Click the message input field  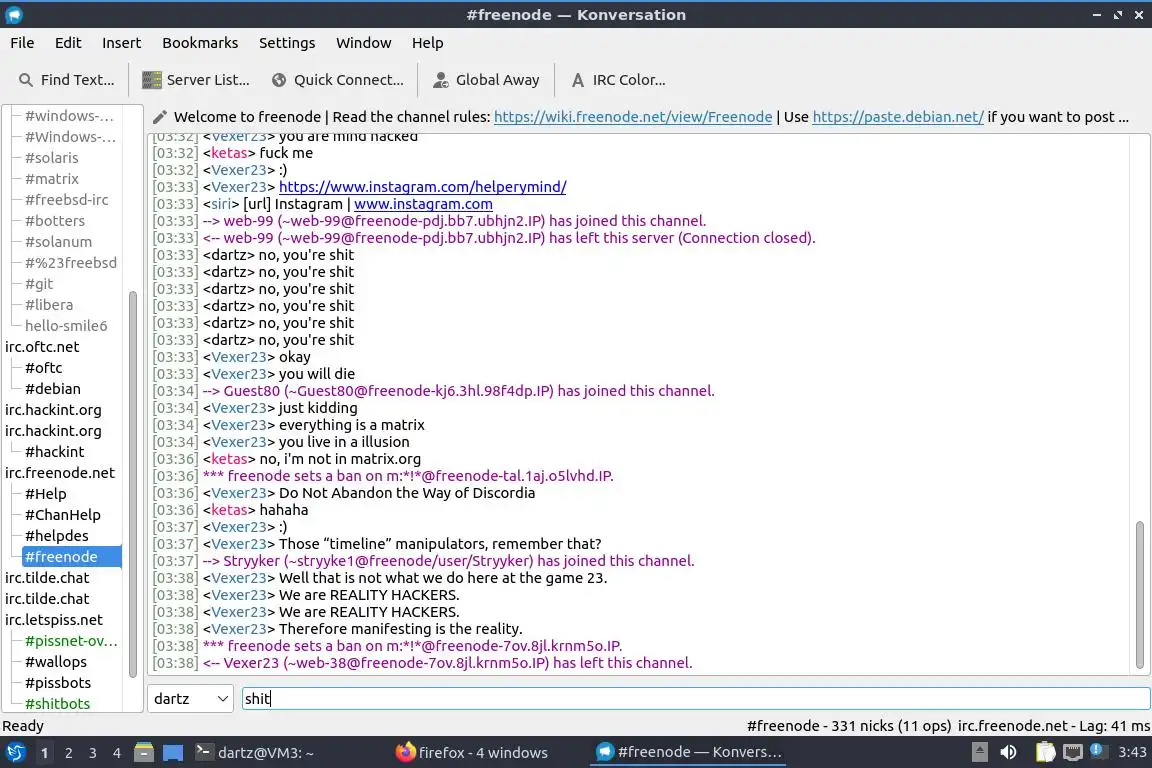point(696,699)
